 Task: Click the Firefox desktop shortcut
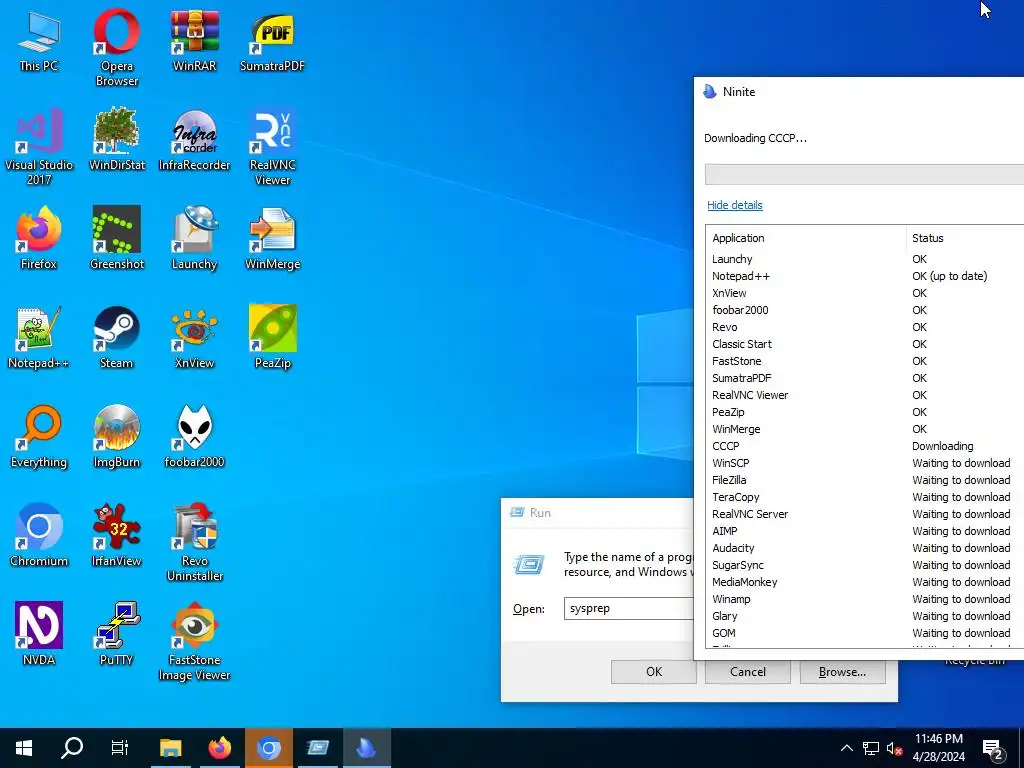pyautogui.click(x=39, y=238)
